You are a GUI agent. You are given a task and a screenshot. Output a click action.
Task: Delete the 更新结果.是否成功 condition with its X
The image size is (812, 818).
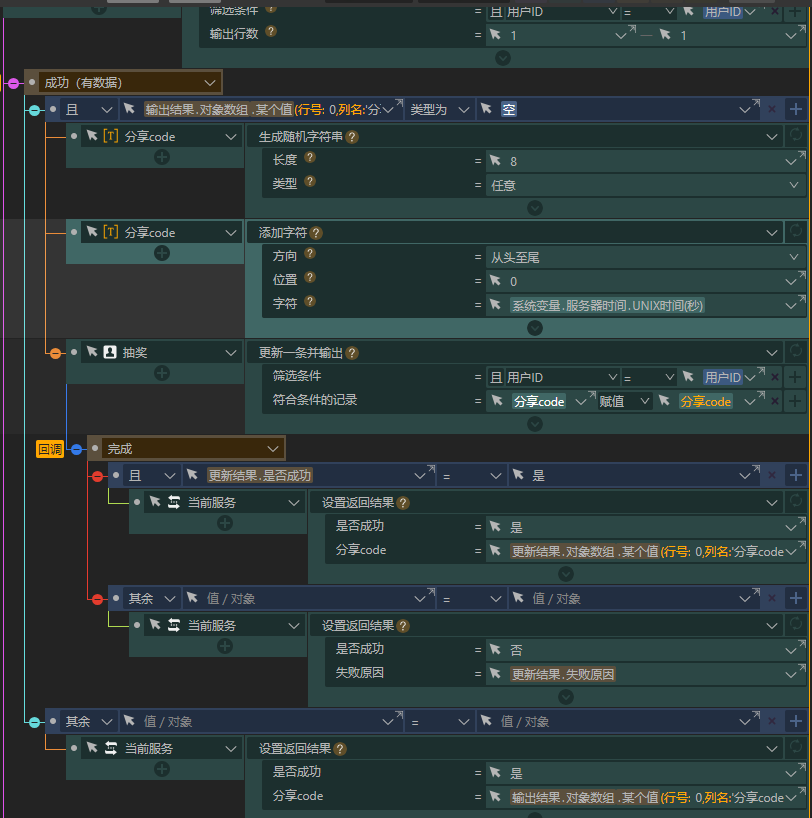tap(772, 475)
